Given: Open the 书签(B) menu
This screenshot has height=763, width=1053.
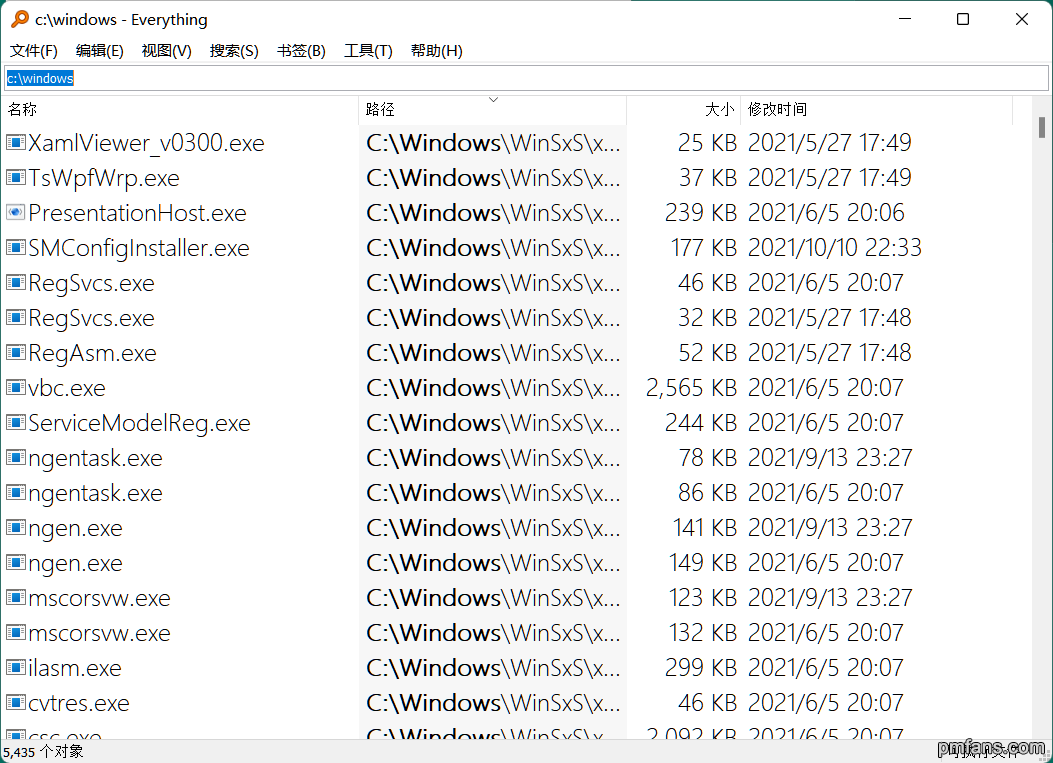Looking at the screenshot, I should click(301, 51).
